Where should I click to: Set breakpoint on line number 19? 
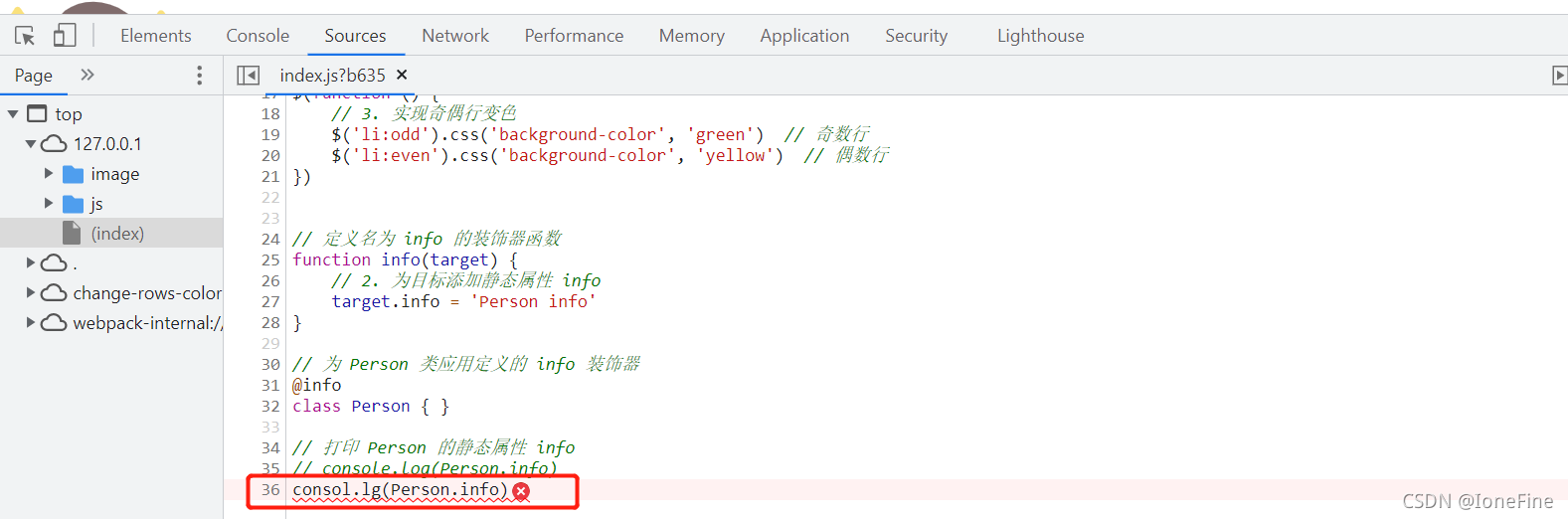pyautogui.click(x=270, y=135)
